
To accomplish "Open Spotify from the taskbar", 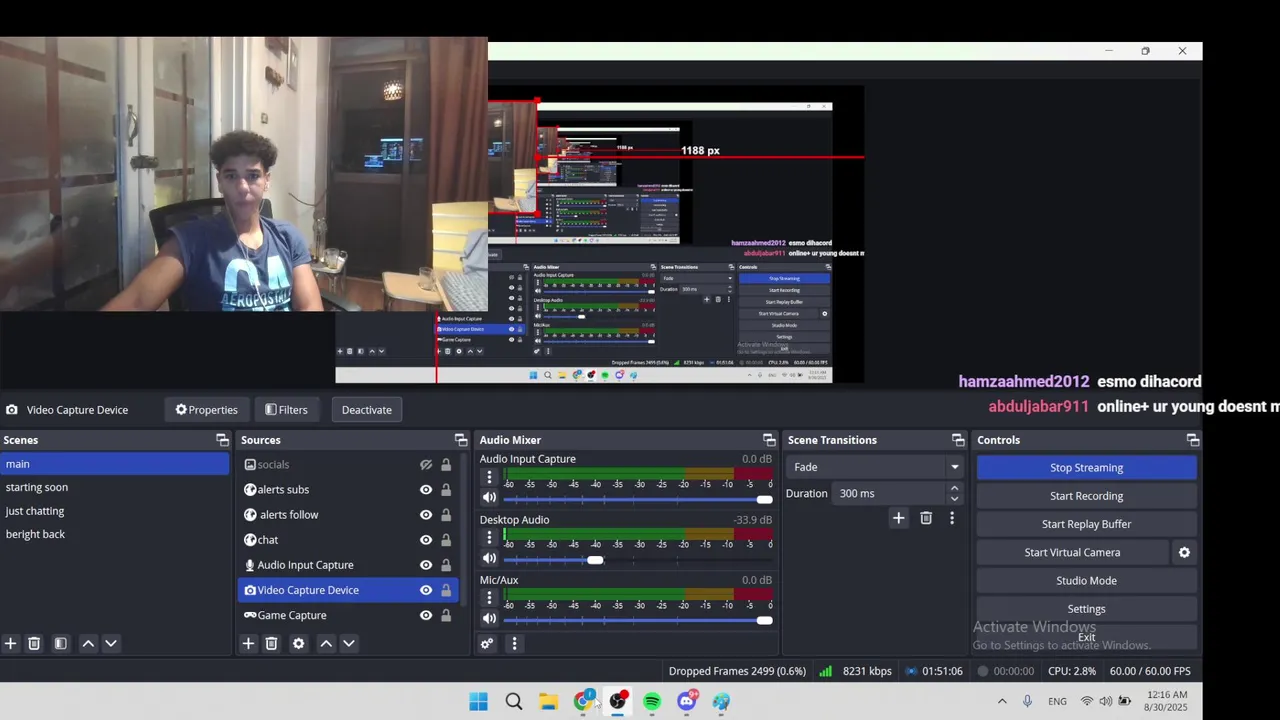I will click(x=652, y=702).
